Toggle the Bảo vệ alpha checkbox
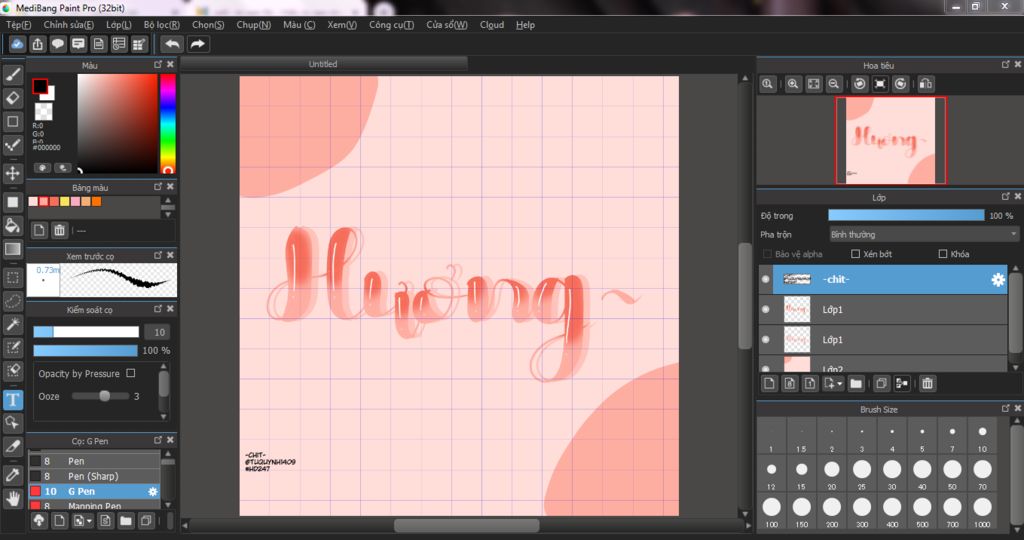 tap(767, 253)
